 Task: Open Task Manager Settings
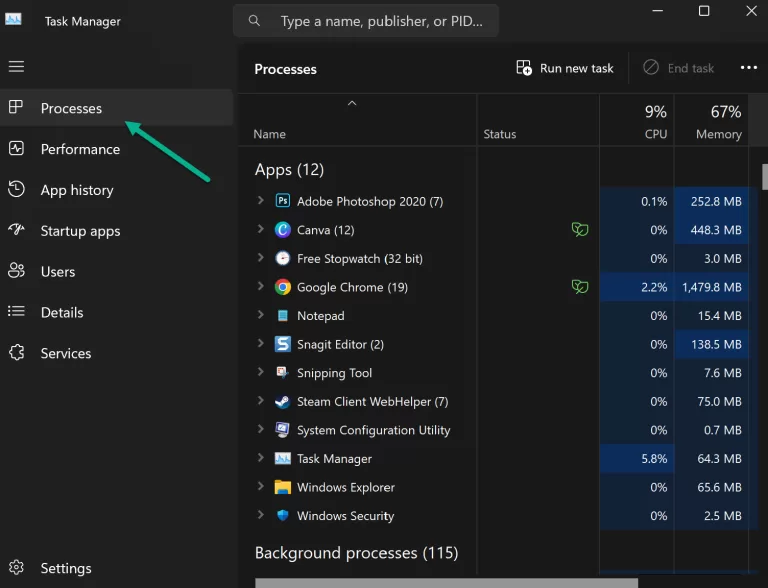point(116,567)
